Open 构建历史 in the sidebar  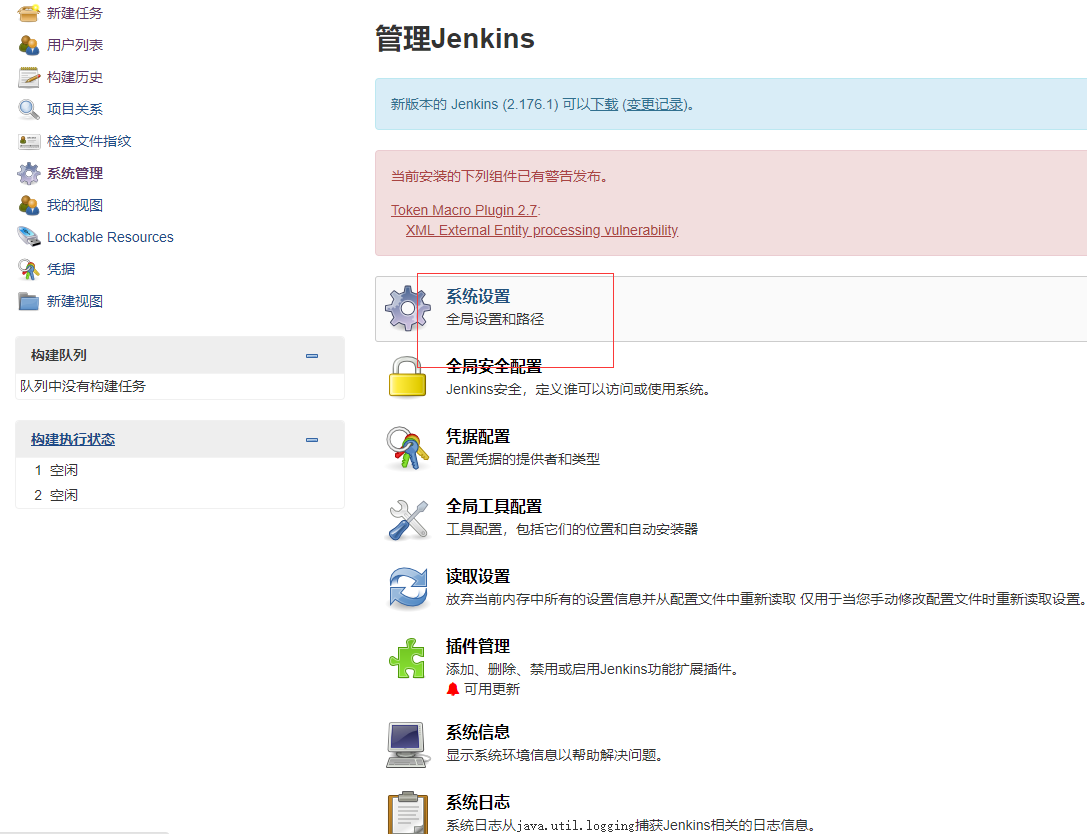(75, 77)
